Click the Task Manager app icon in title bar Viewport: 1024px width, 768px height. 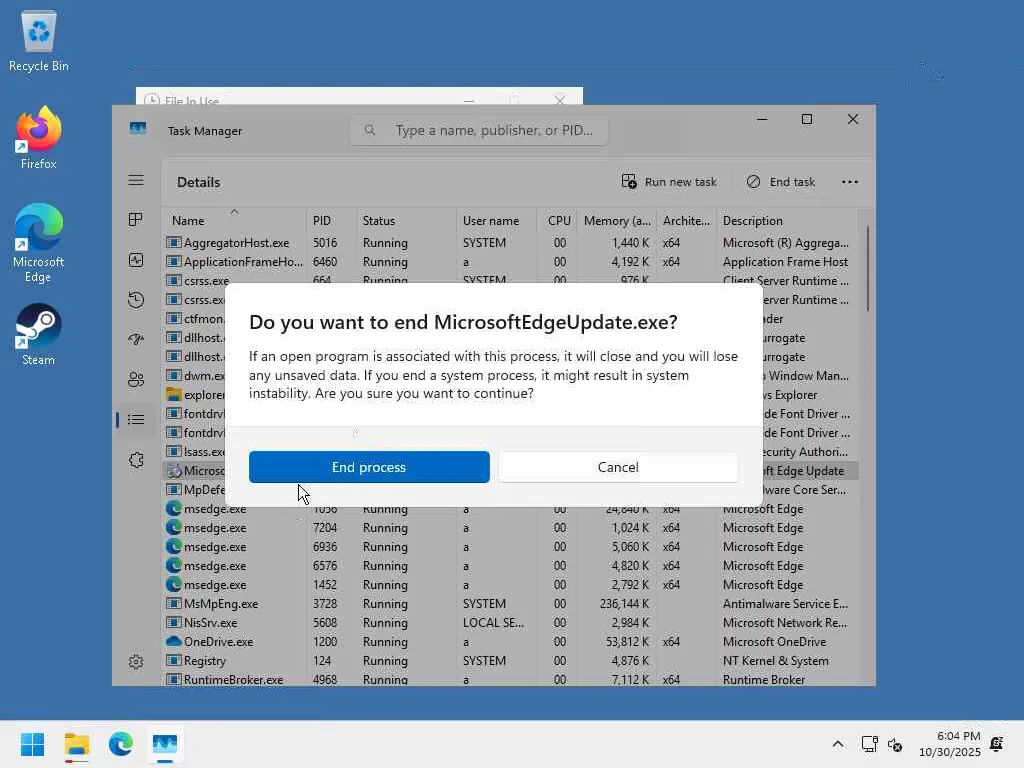pos(138,128)
